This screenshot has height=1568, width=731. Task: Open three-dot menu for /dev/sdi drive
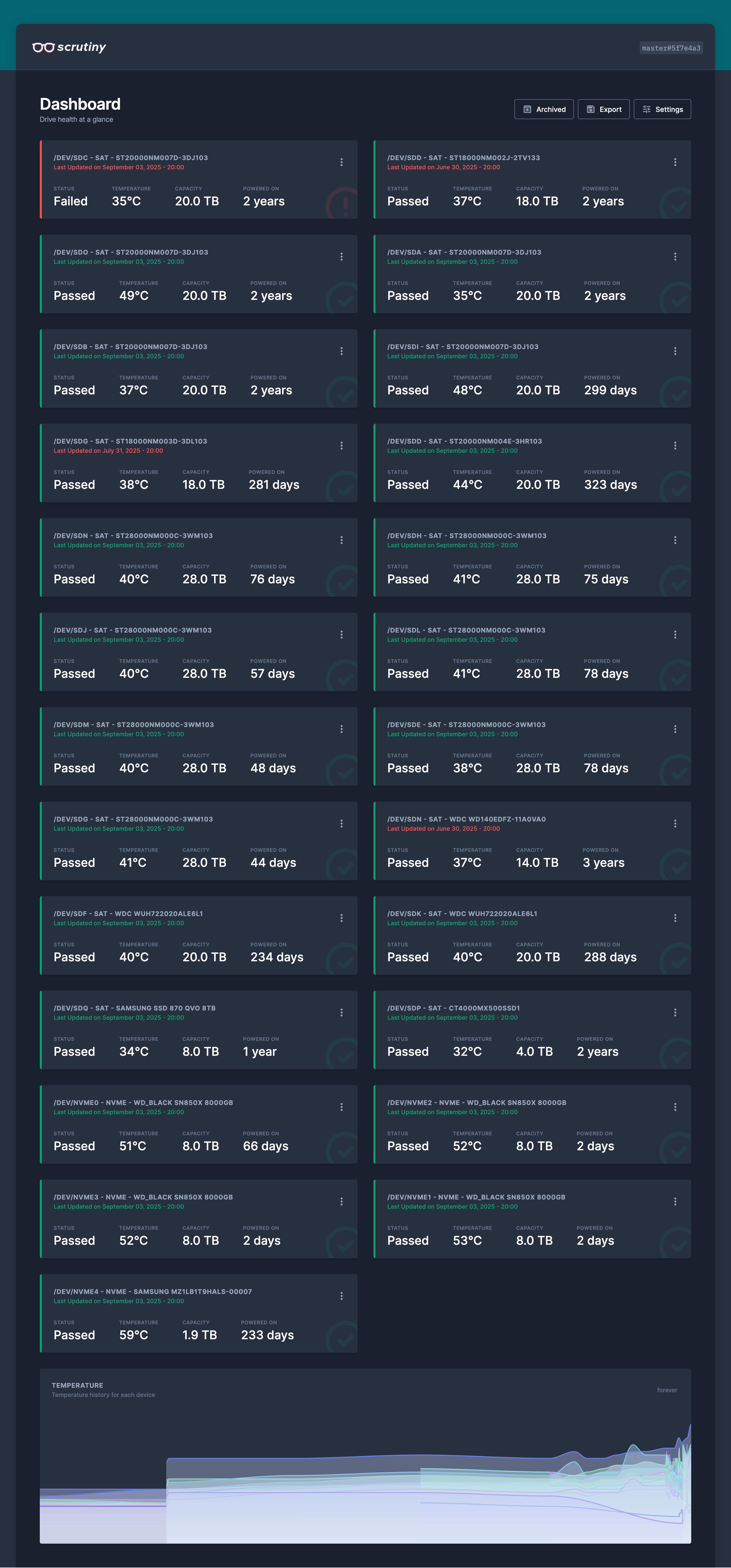[675, 351]
